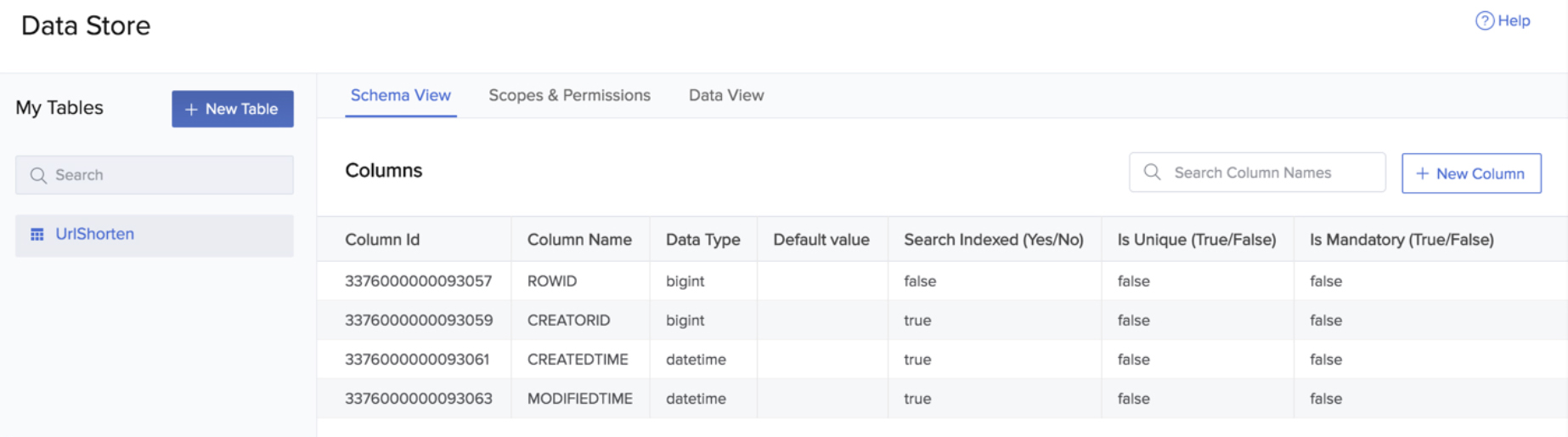Viewport: 1568px width, 437px height.
Task: Add a column with New Column button
Action: (1470, 173)
